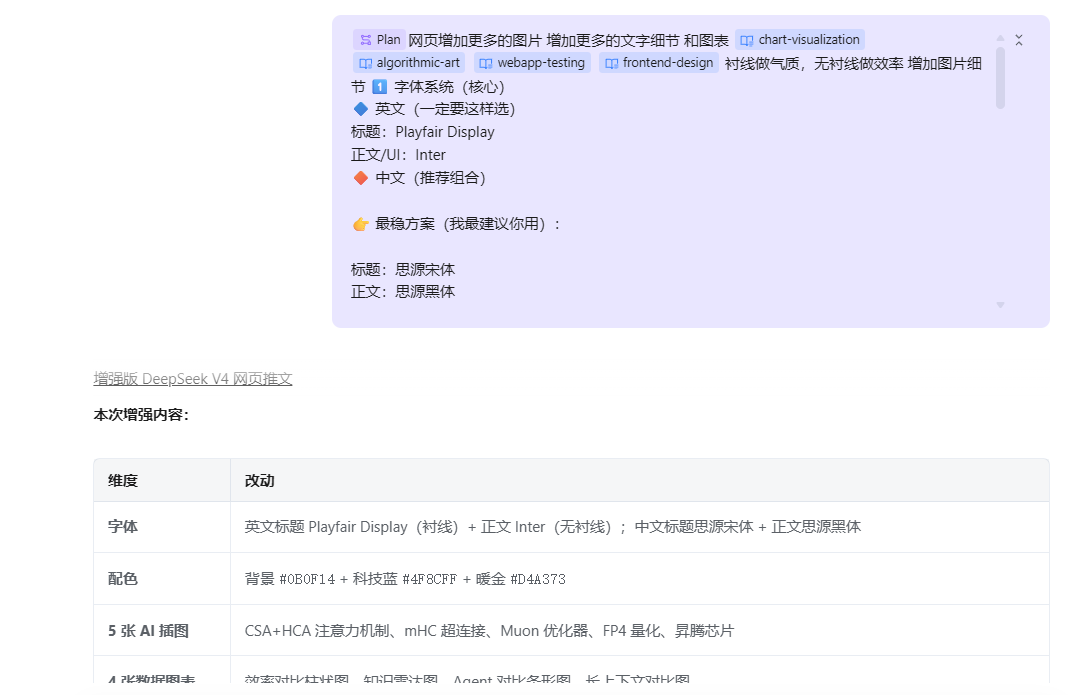1079x695 pixels.
Task: Click the 标题: Playfair Display line
Action: [x=423, y=132]
